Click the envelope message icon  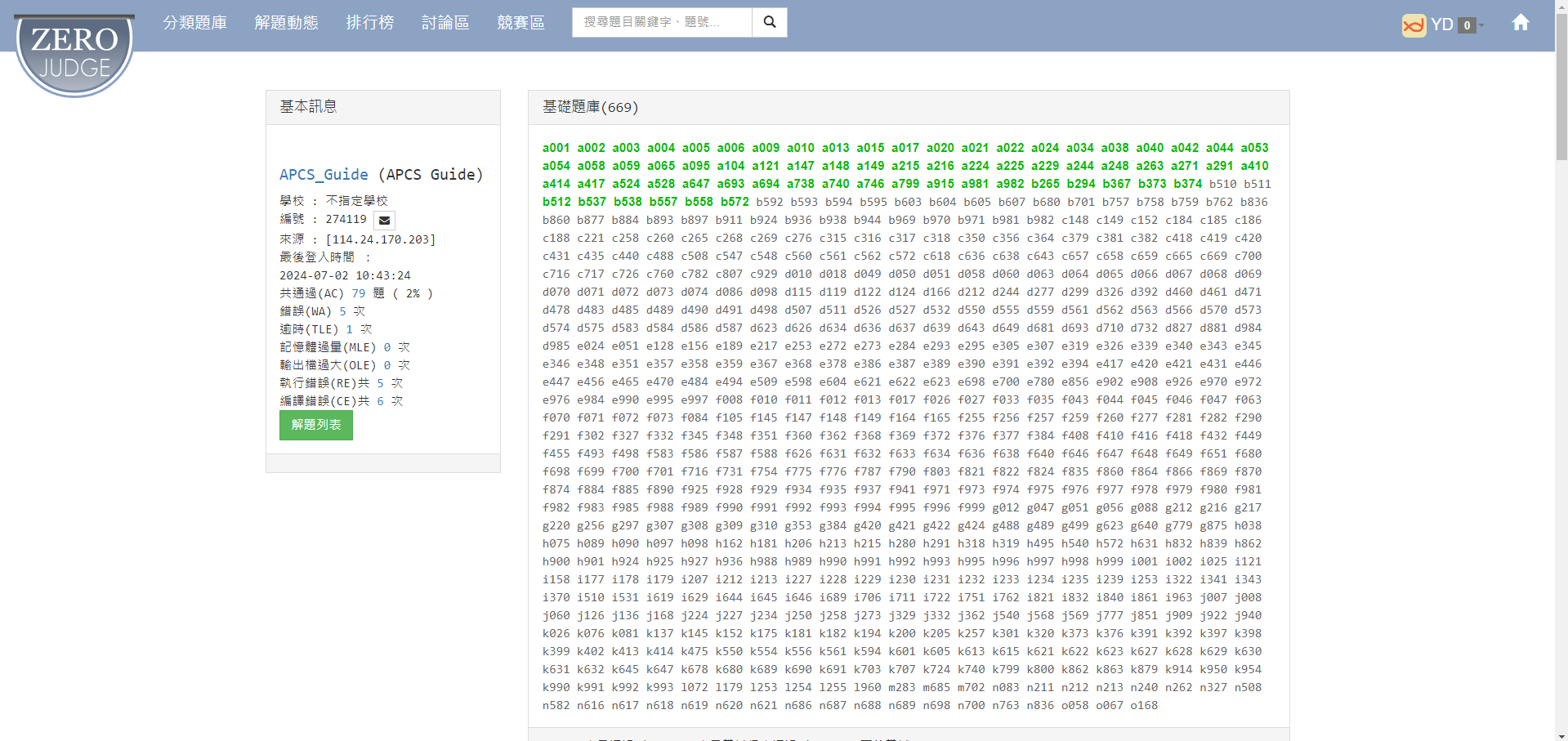click(x=384, y=221)
